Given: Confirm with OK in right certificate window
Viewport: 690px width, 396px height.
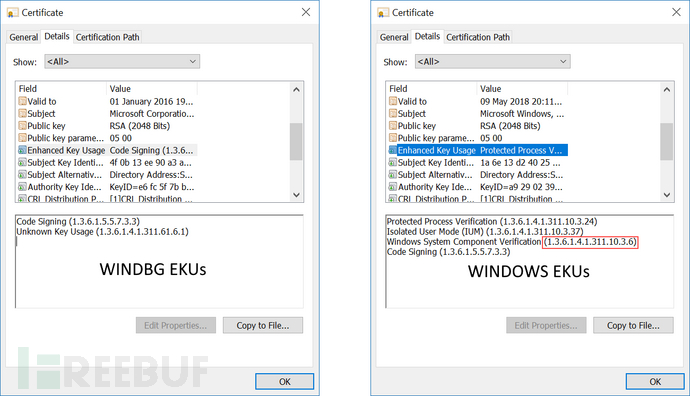Looking at the screenshot, I should 655,381.
